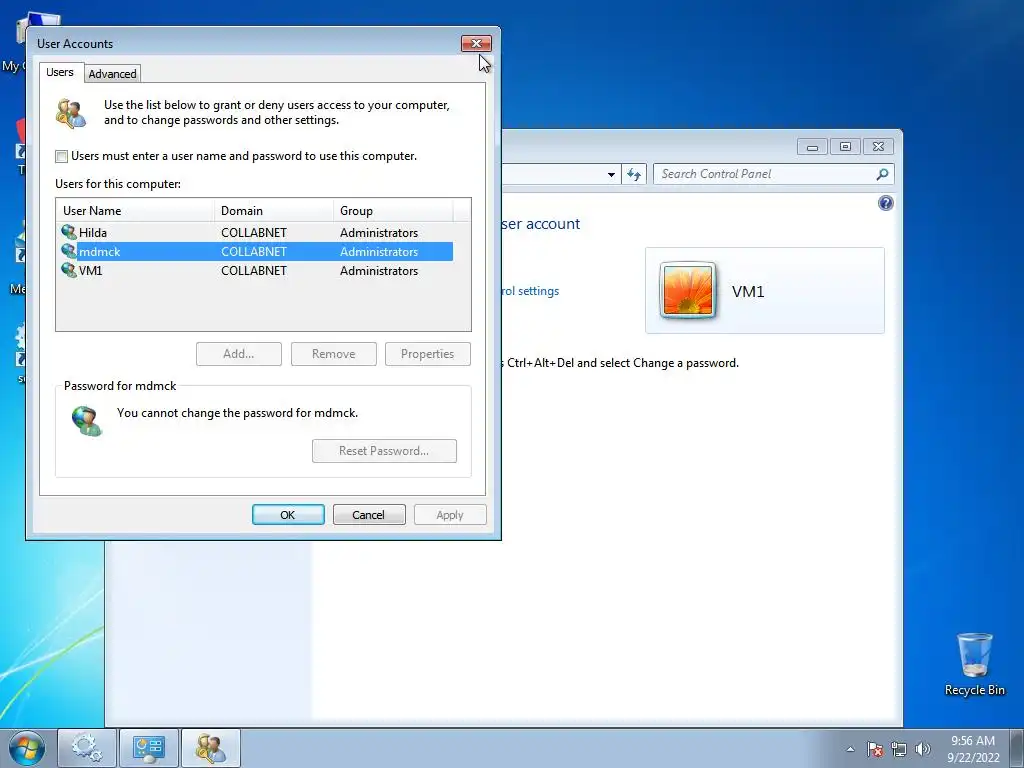Switch to the Users tab
The height and width of the screenshot is (768, 1024).
click(59, 72)
